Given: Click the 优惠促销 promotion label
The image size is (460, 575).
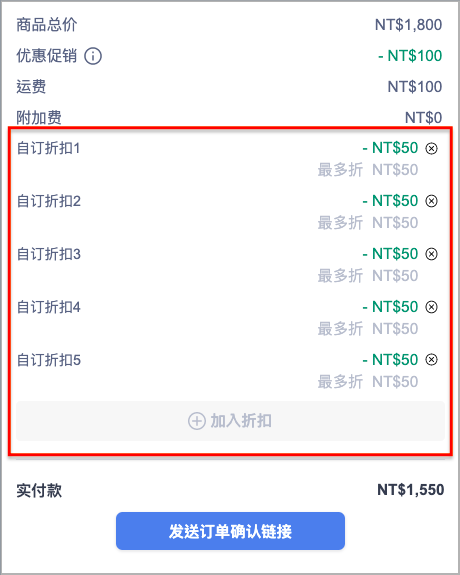Looking at the screenshot, I should pos(47,56).
